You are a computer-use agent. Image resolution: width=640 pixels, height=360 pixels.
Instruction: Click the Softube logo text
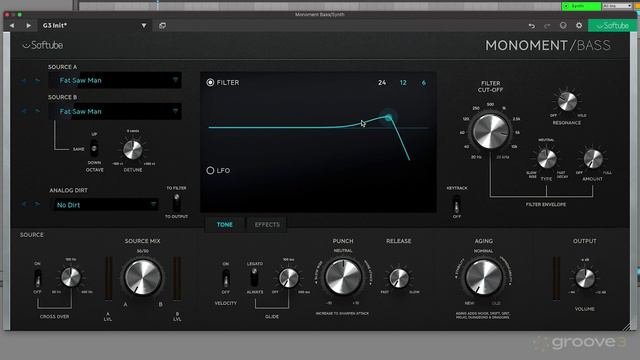point(43,45)
